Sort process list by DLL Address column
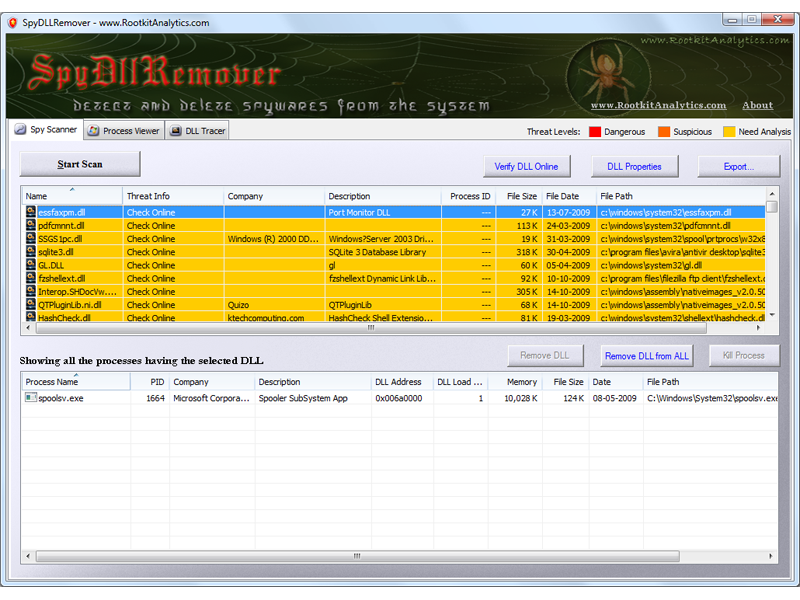The width and height of the screenshot is (800, 600). pos(402,382)
